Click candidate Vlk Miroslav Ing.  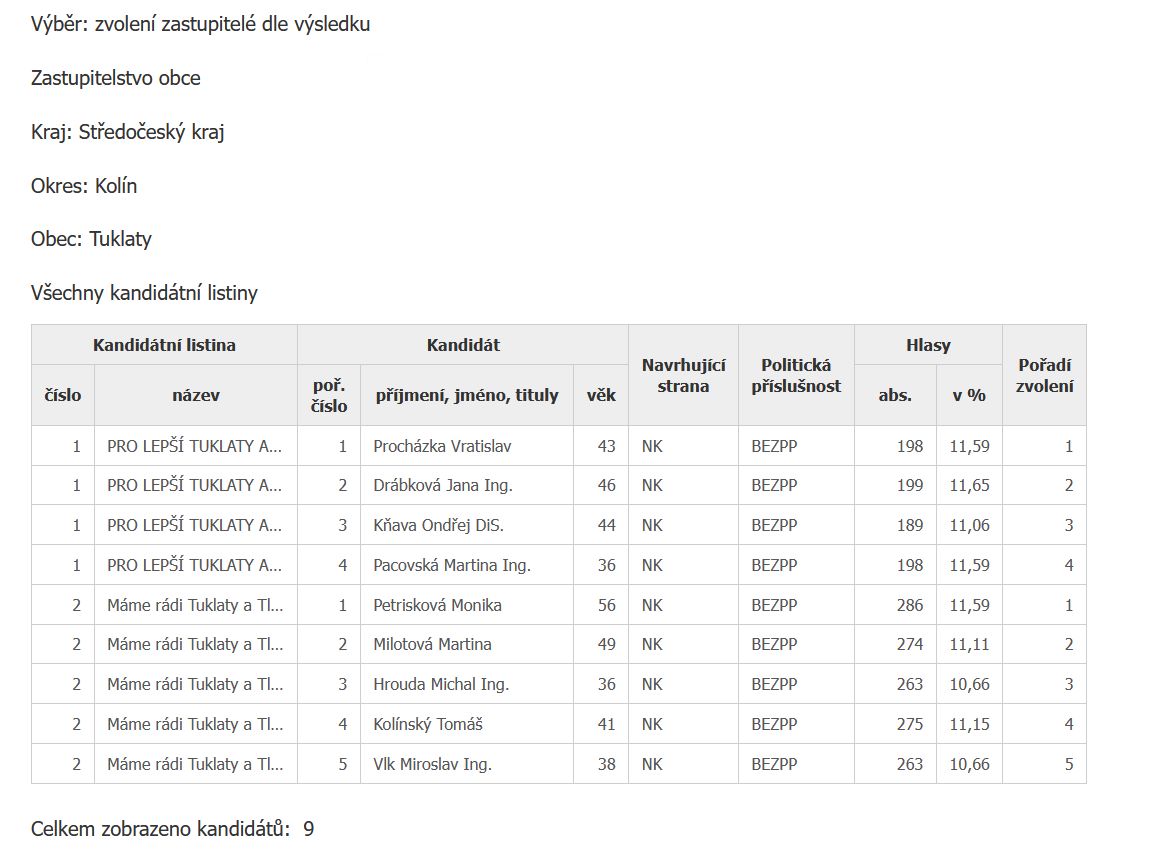coord(432,764)
